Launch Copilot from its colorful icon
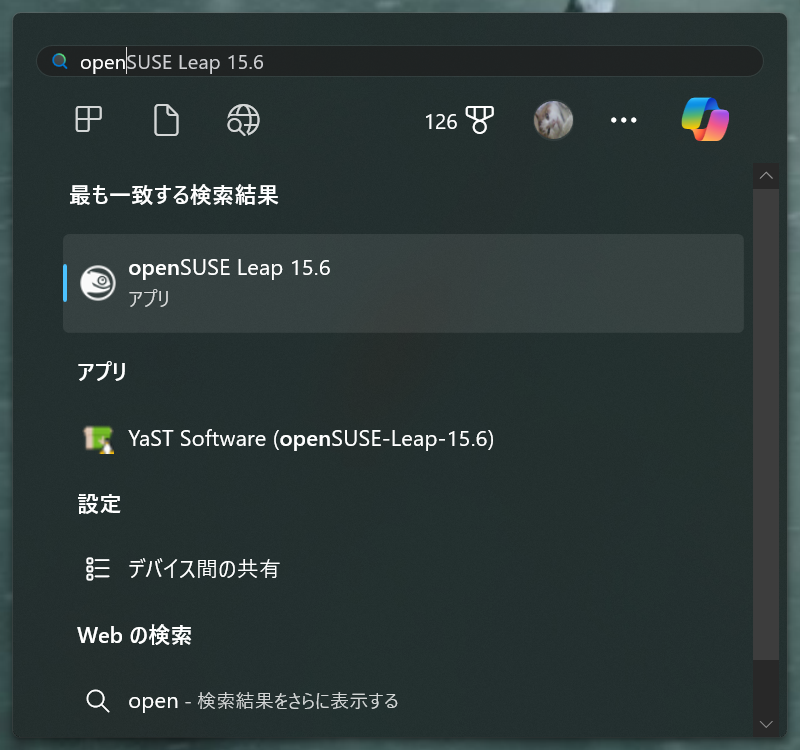Screen dimensions: 800x752 [705, 120]
